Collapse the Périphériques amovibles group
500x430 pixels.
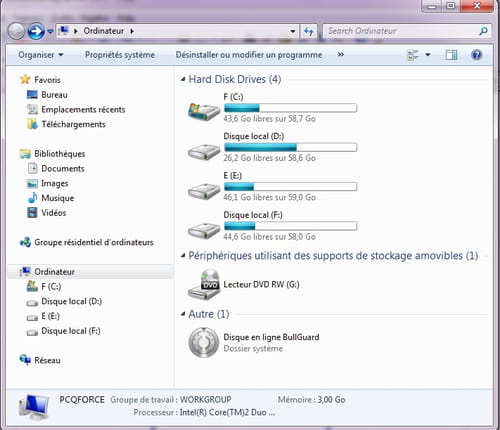183,256
